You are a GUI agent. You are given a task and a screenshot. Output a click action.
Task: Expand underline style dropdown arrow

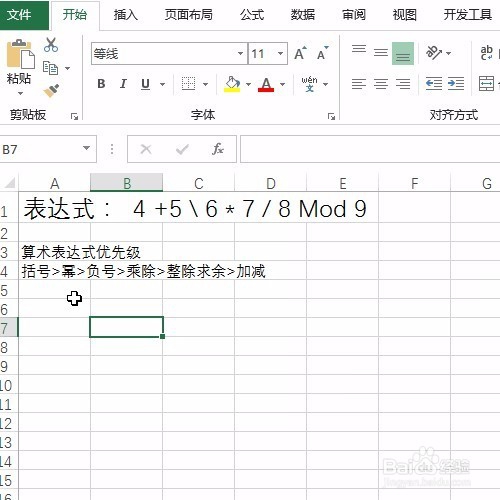pyautogui.click(x=162, y=84)
